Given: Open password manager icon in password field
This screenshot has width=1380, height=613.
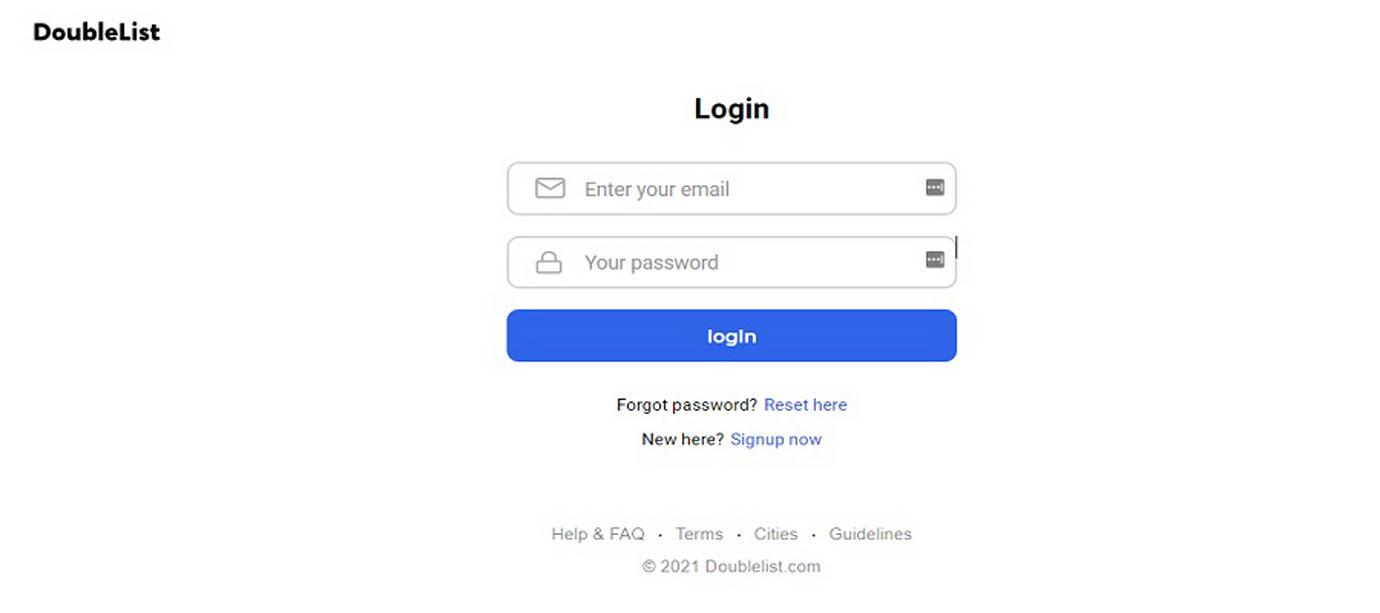Looking at the screenshot, I should click(x=935, y=260).
